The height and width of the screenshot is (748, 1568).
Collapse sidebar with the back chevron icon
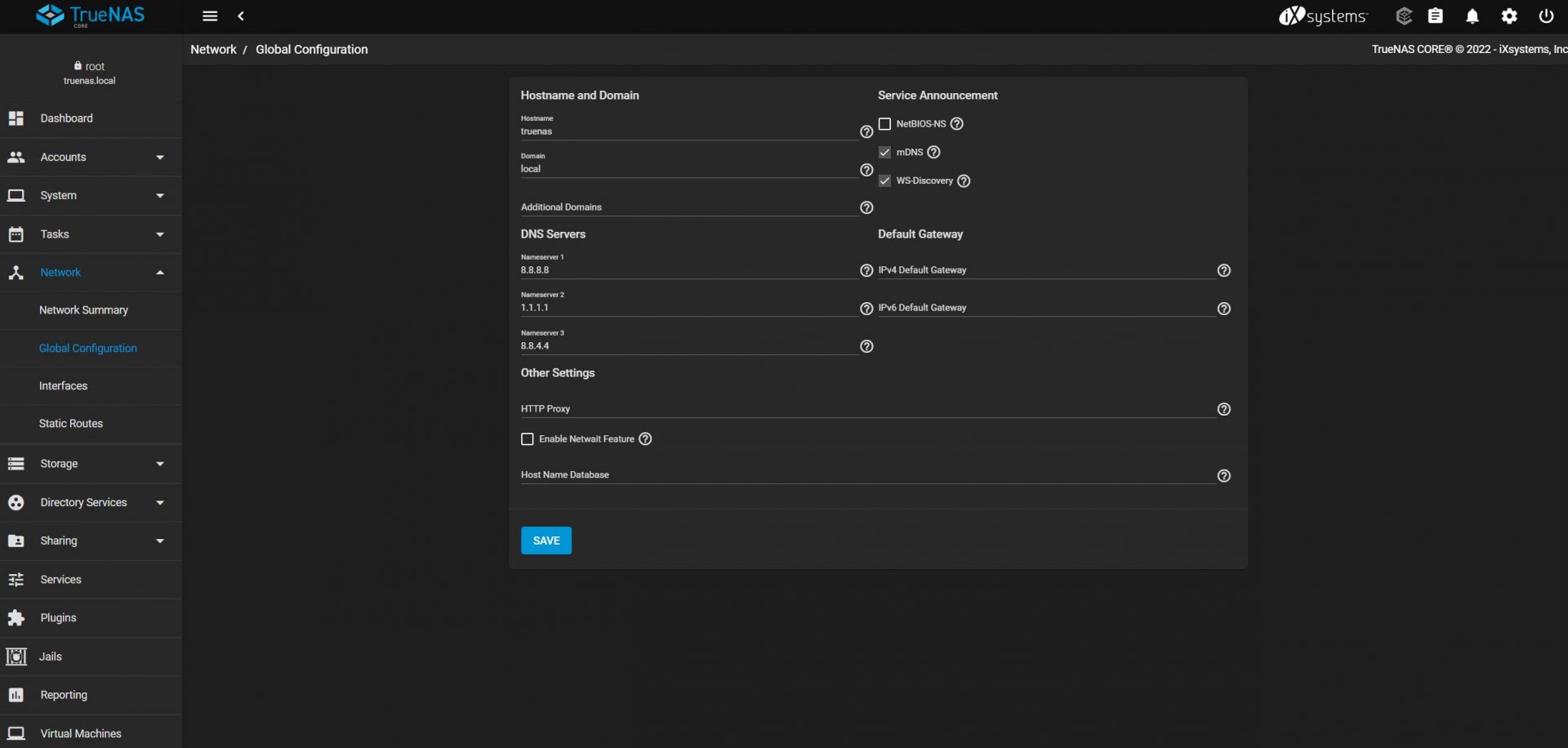coord(241,16)
